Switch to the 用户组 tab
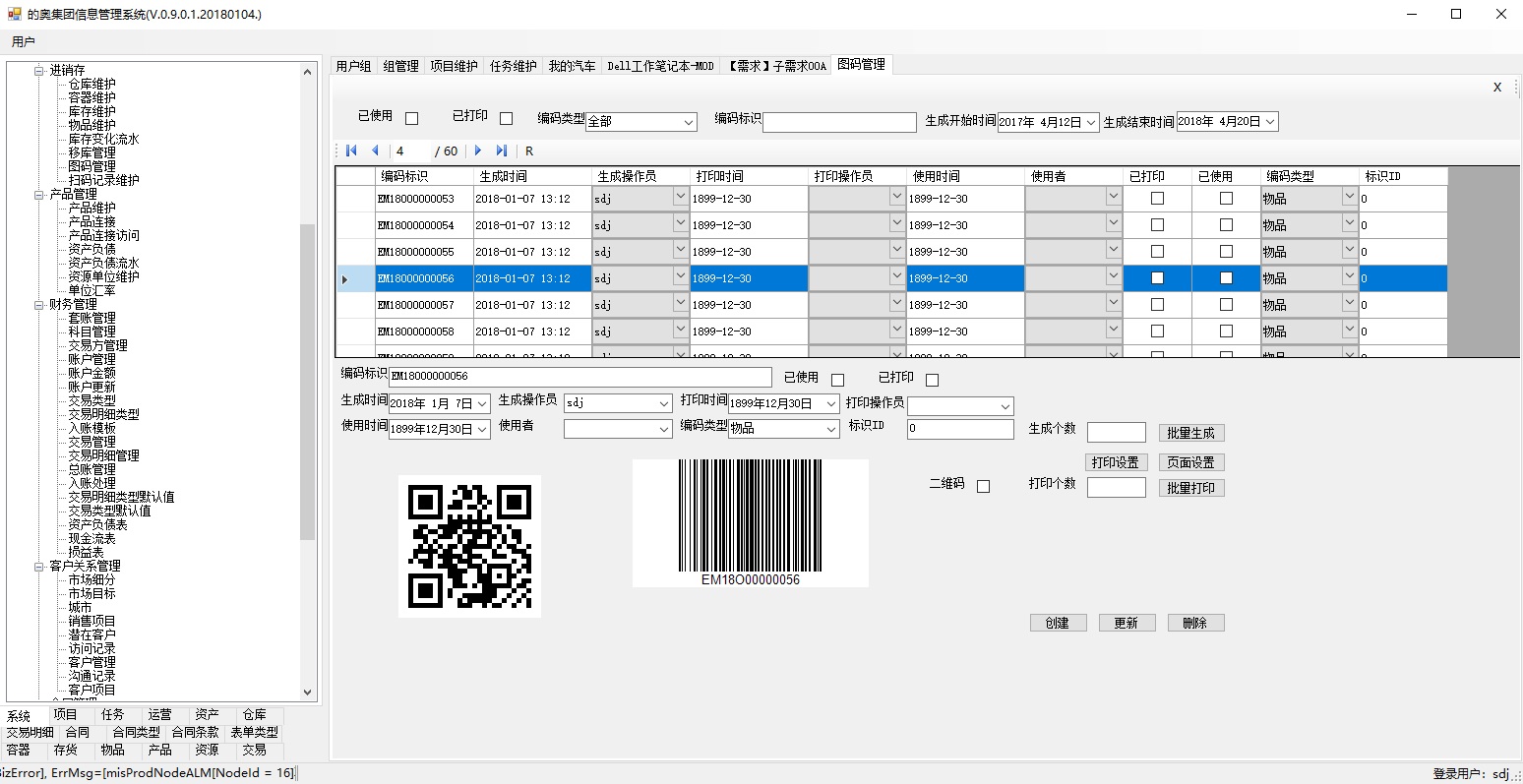The width and height of the screenshot is (1523, 784). (x=353, y=64)
